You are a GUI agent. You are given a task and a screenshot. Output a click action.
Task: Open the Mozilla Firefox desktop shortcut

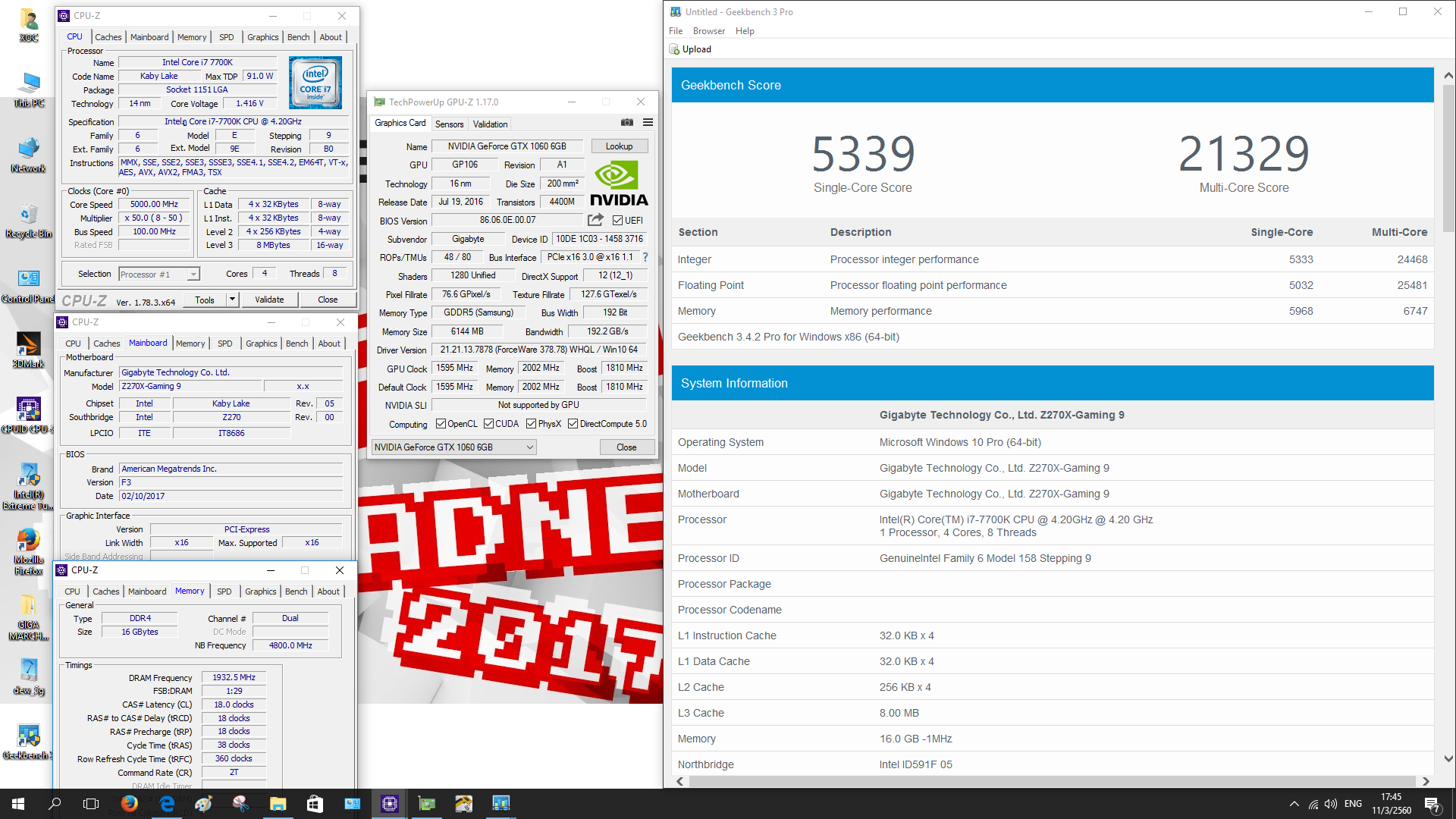point(28,551)
